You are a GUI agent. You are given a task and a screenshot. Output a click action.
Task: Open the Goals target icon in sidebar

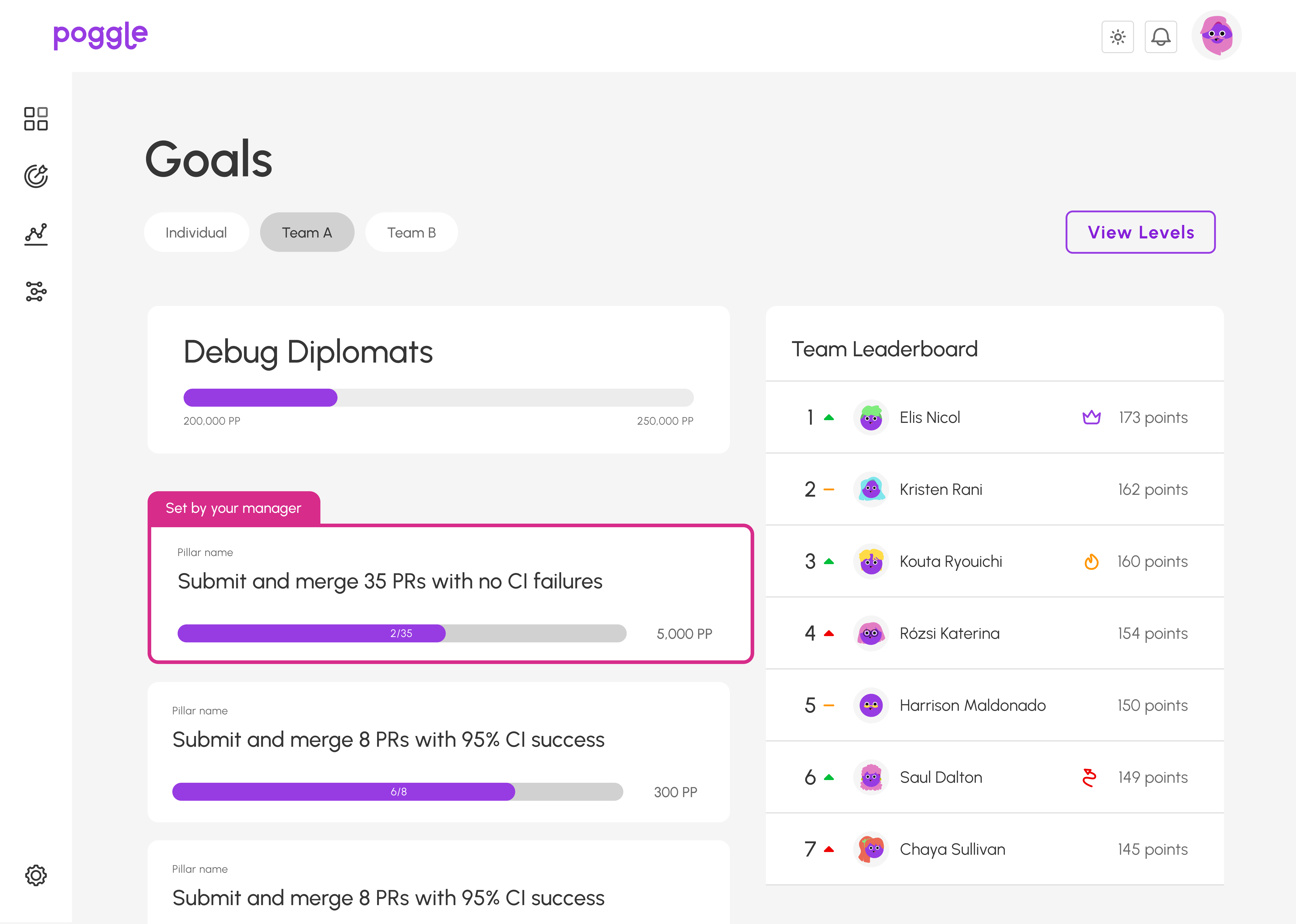click(36, 176)
